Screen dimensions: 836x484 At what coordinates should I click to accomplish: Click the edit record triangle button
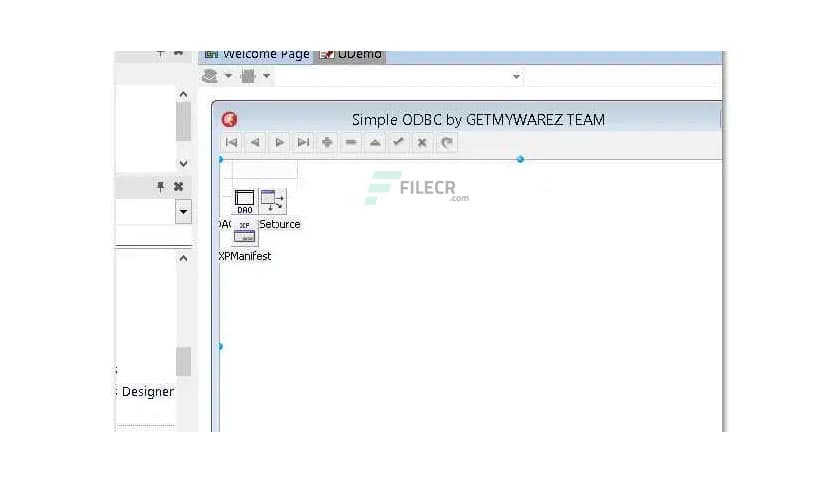(375, 142)
